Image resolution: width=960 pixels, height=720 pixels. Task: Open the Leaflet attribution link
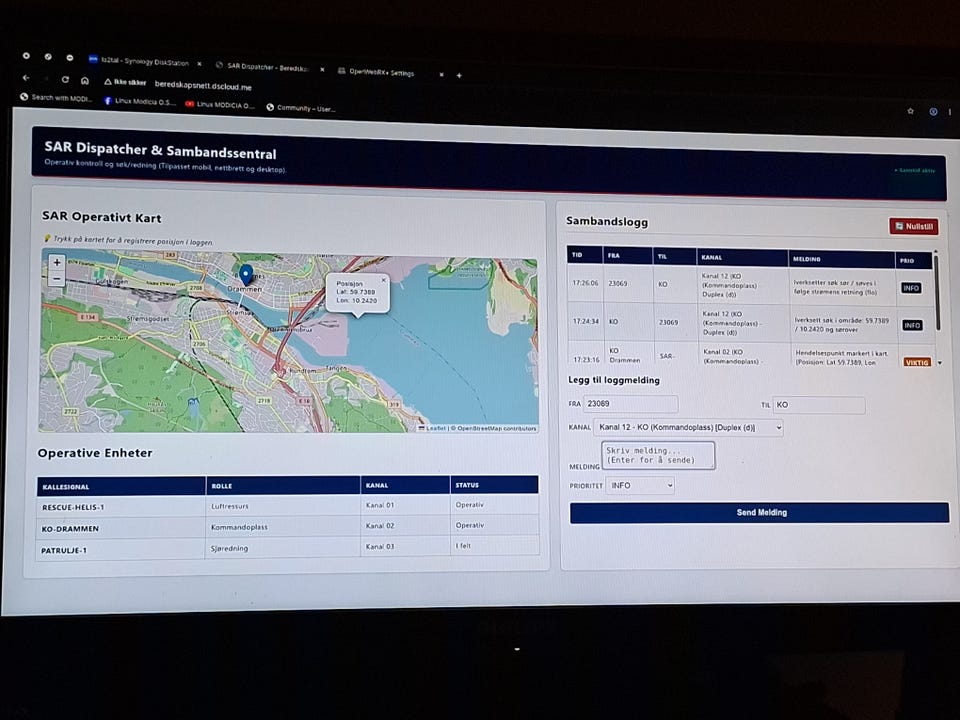(x=435, y=428)
